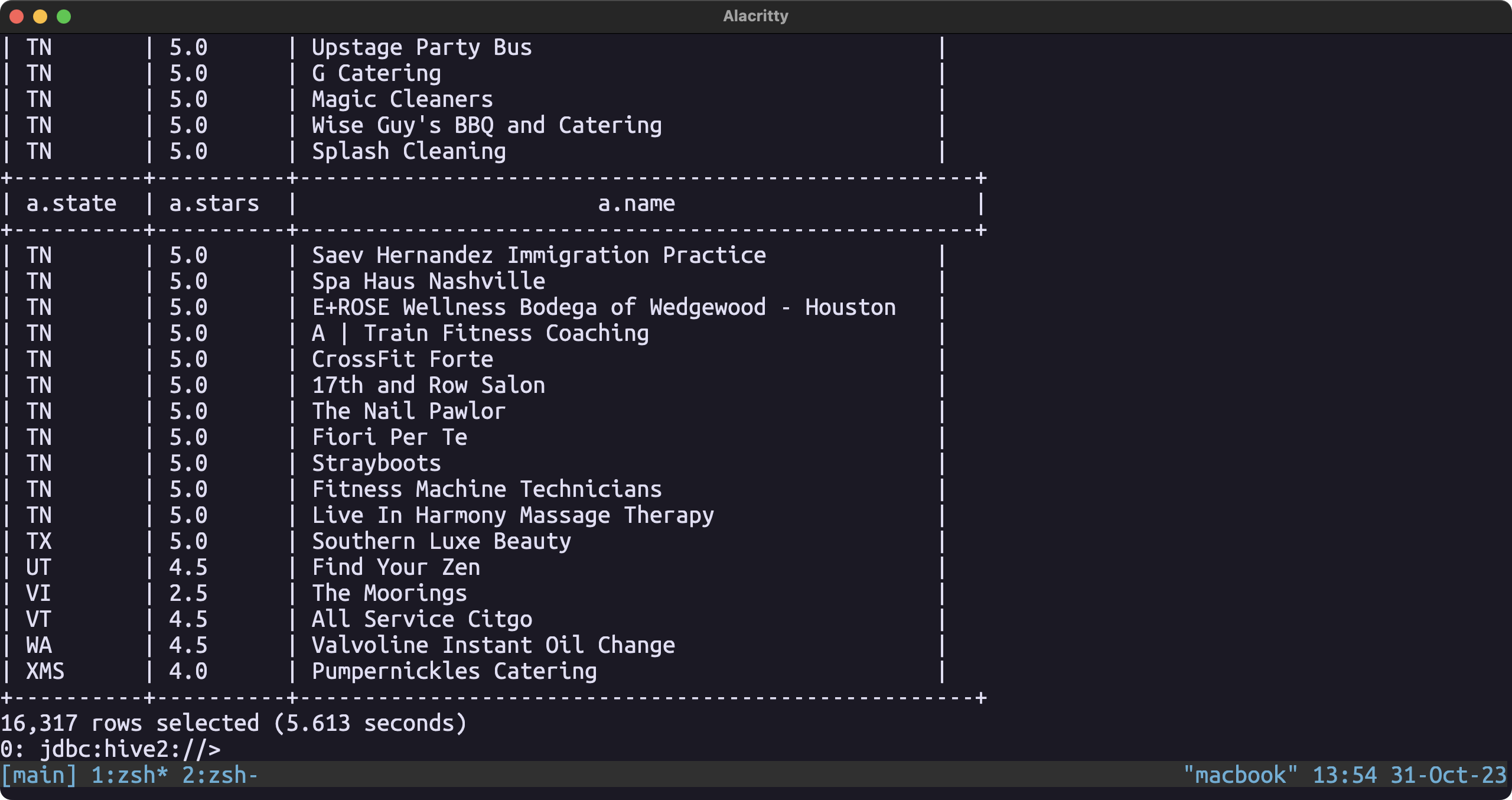Click the Upstage Party Bus row
Screen dimensions: 1512x800
tap(422, 47)
